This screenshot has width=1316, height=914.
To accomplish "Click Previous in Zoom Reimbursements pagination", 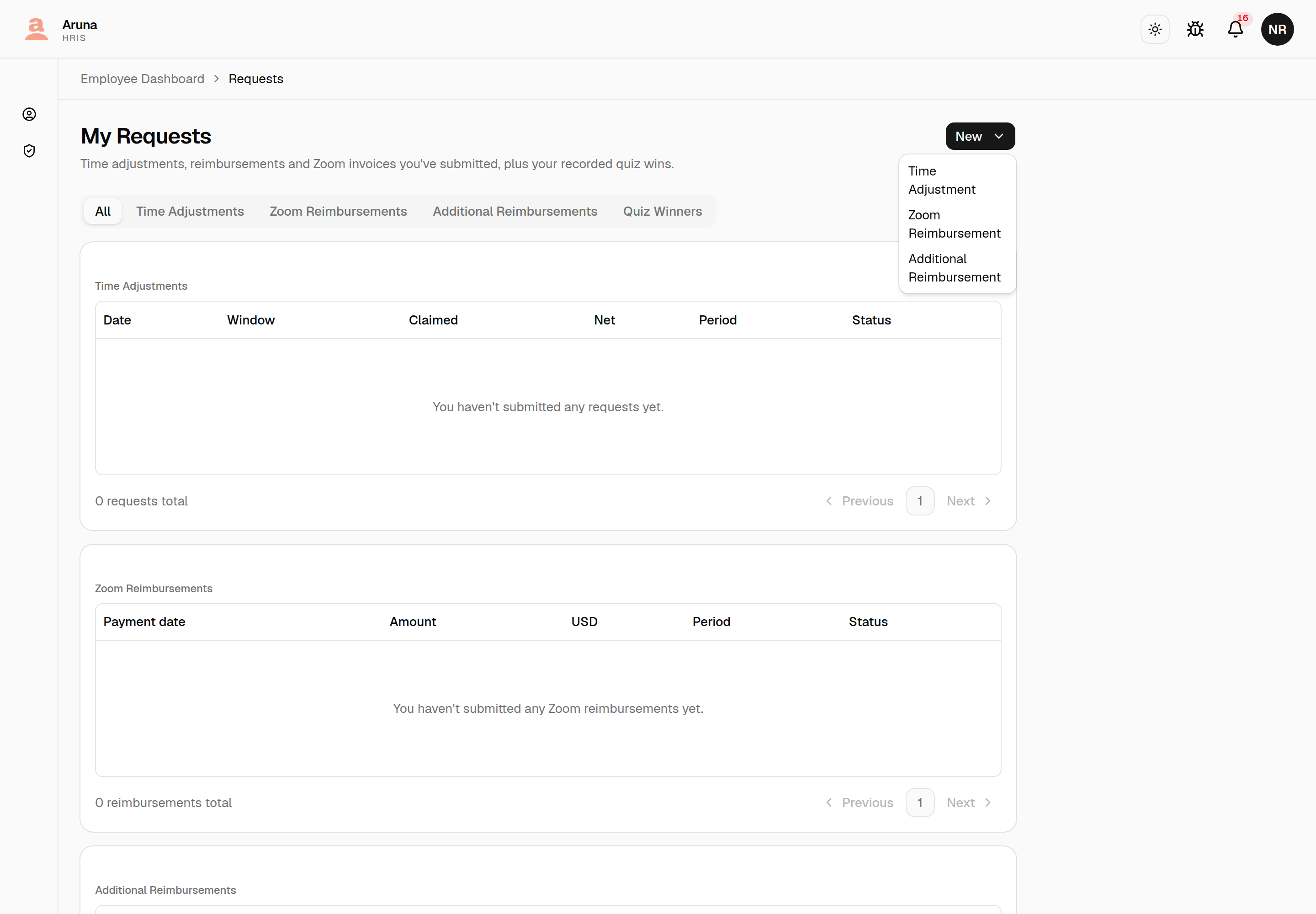I will tap(859, 803).
